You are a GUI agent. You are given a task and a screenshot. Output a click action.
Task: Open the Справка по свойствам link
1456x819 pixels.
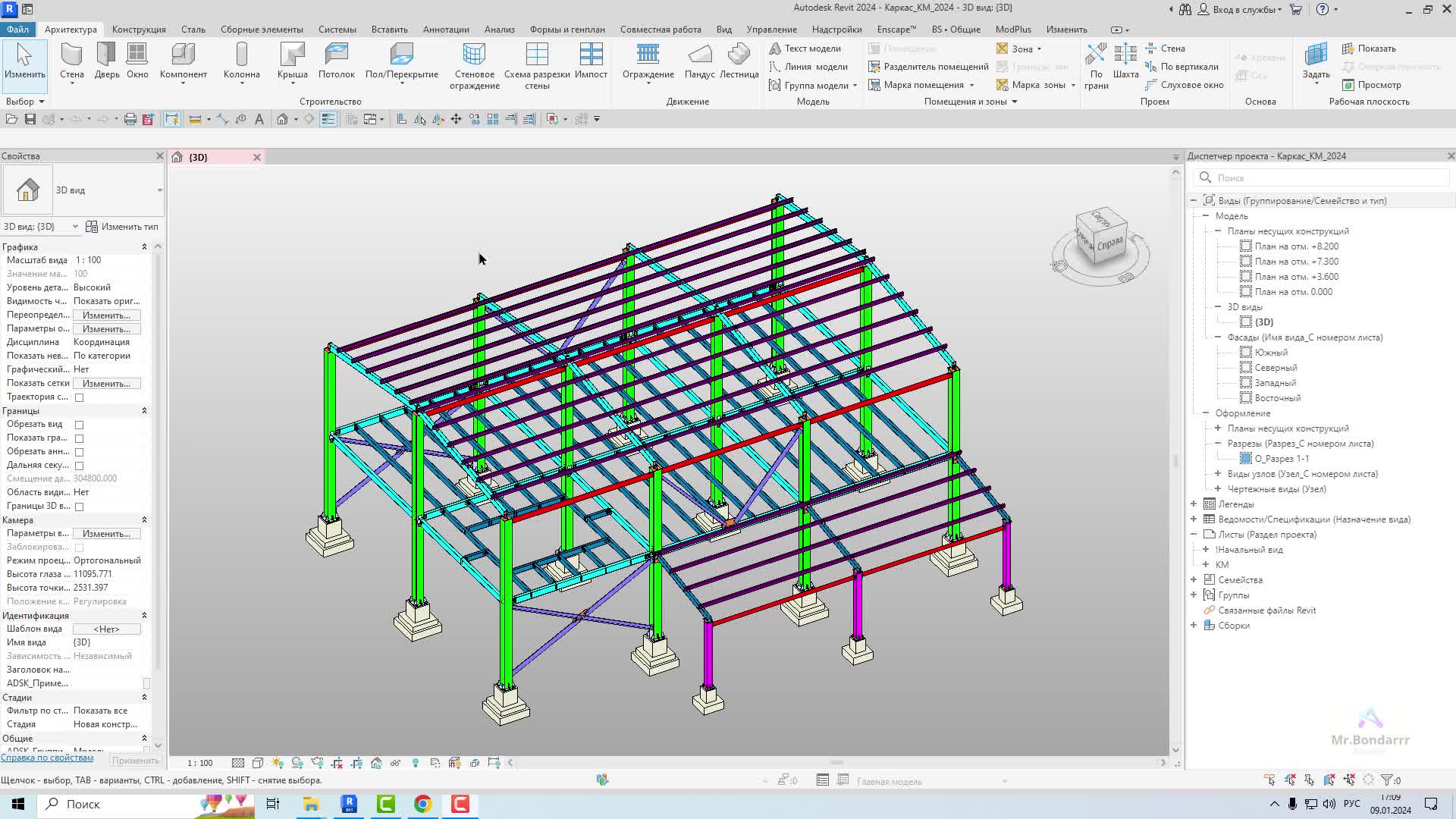pos(46,757)
